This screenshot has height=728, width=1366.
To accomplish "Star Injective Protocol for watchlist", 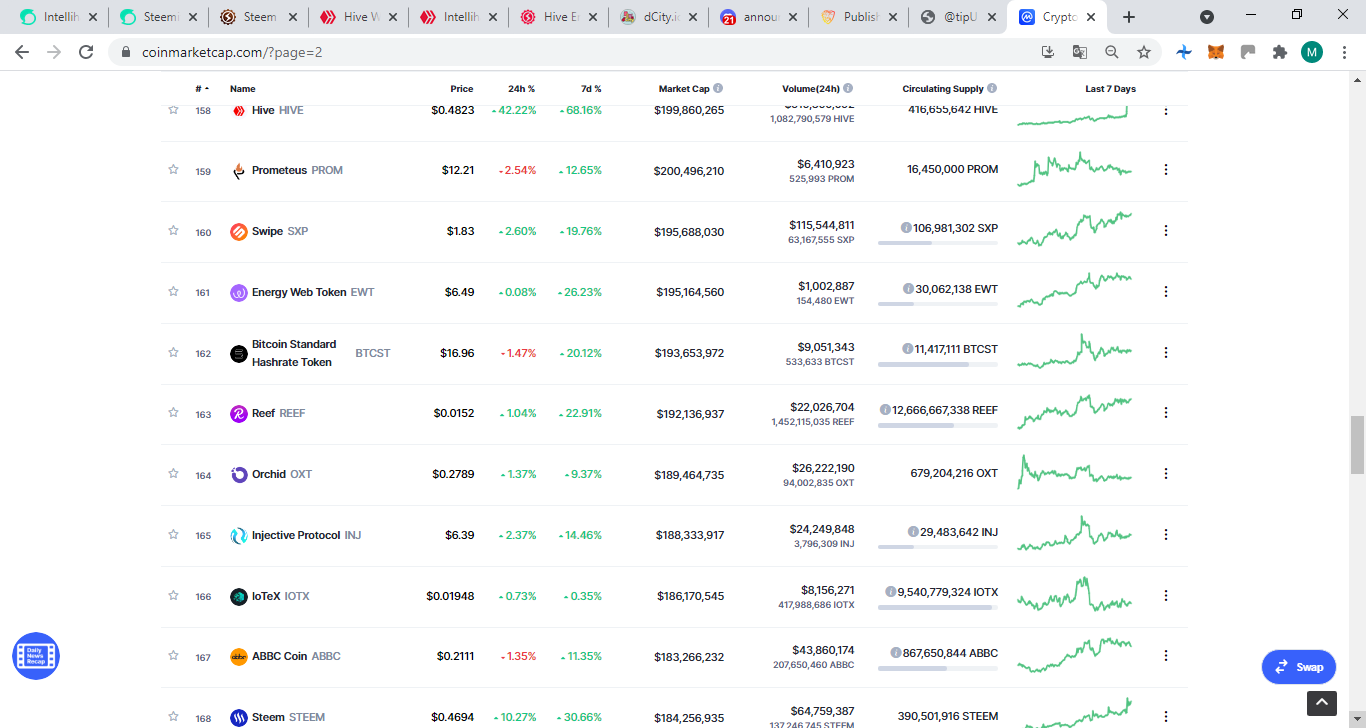I will click(173, 535).
